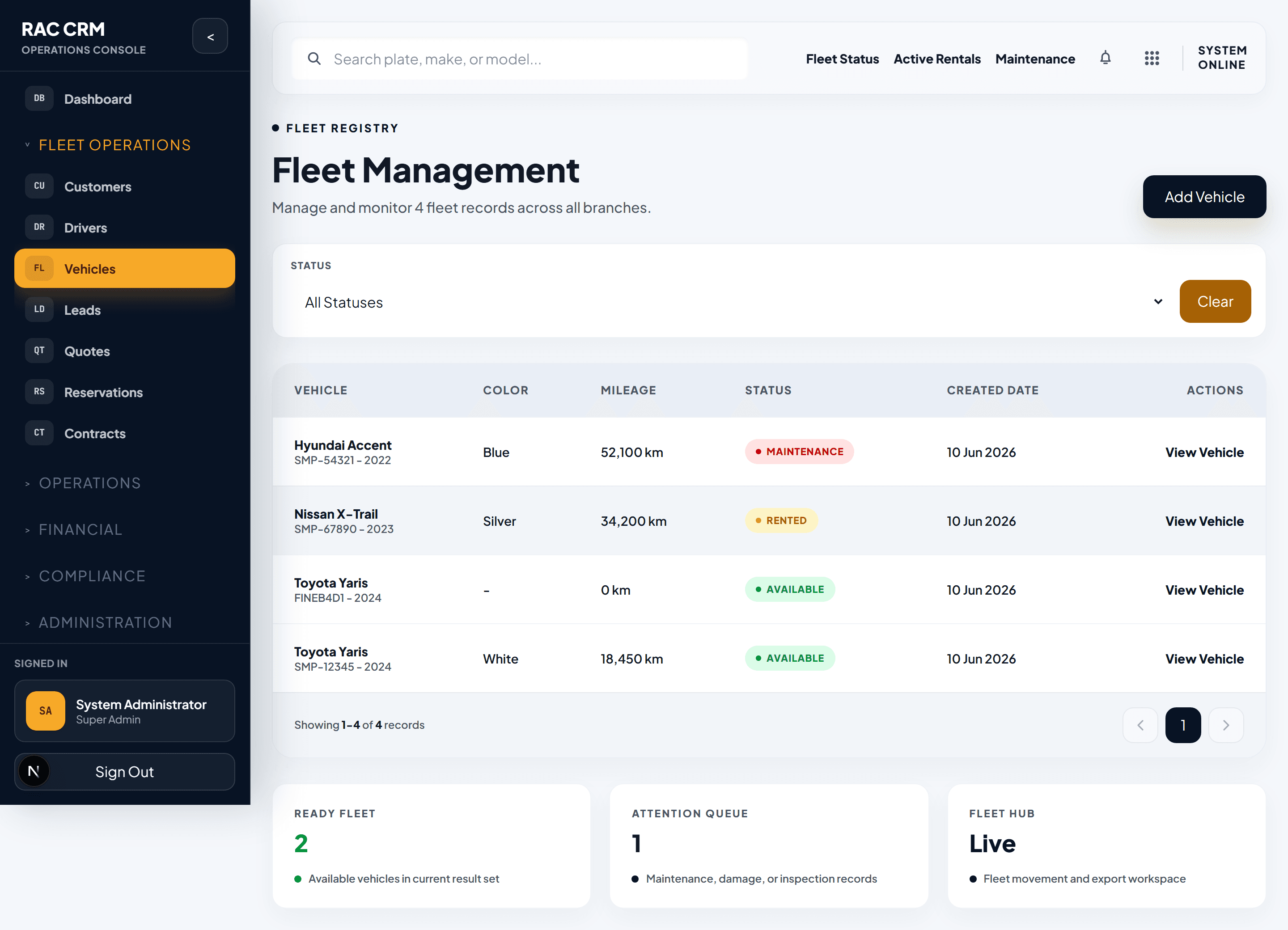
Task: Click the N logo beside Sign Out
Action: click(34, 771)
